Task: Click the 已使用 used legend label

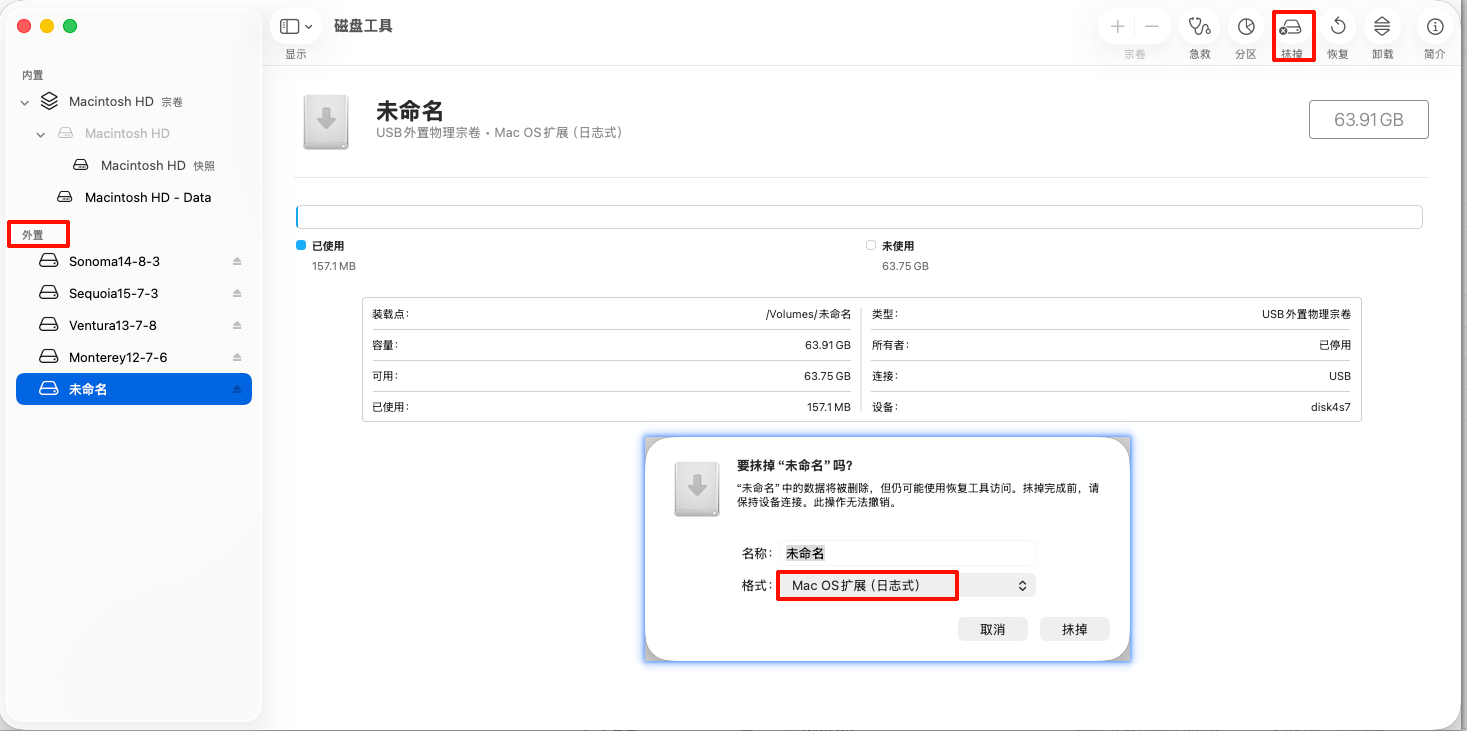Action: click(328, 246)
